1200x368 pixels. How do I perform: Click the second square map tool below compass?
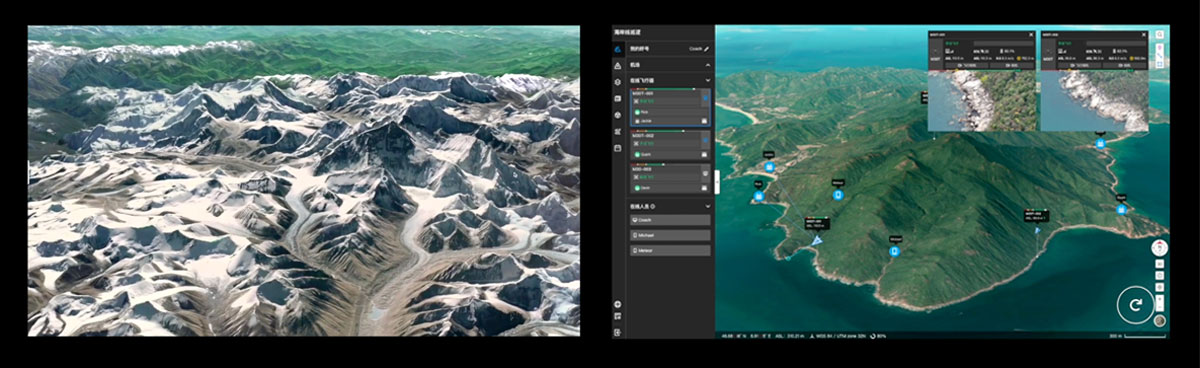click(x=1159, y=274)
